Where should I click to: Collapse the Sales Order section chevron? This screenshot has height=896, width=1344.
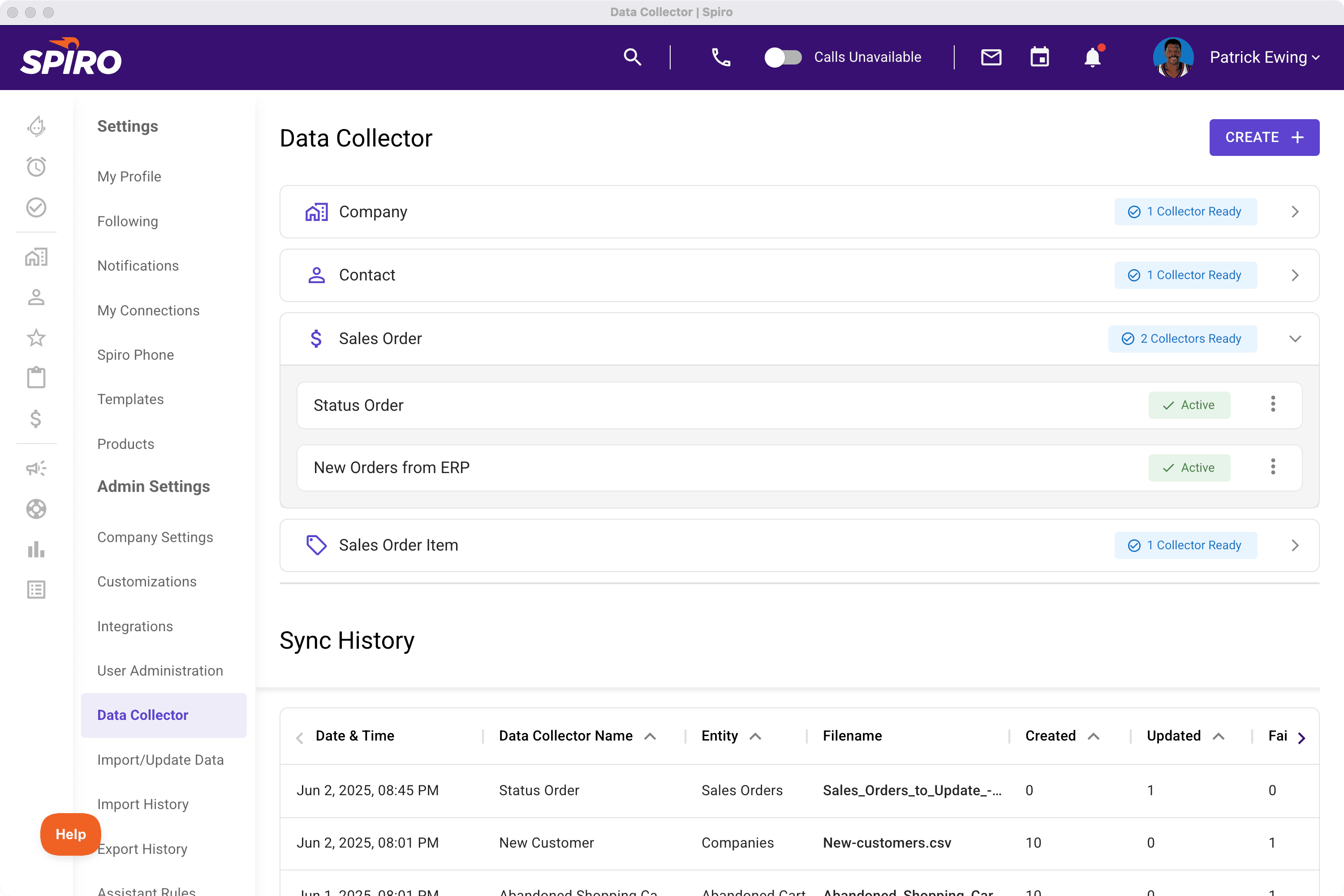[1296, 339]
